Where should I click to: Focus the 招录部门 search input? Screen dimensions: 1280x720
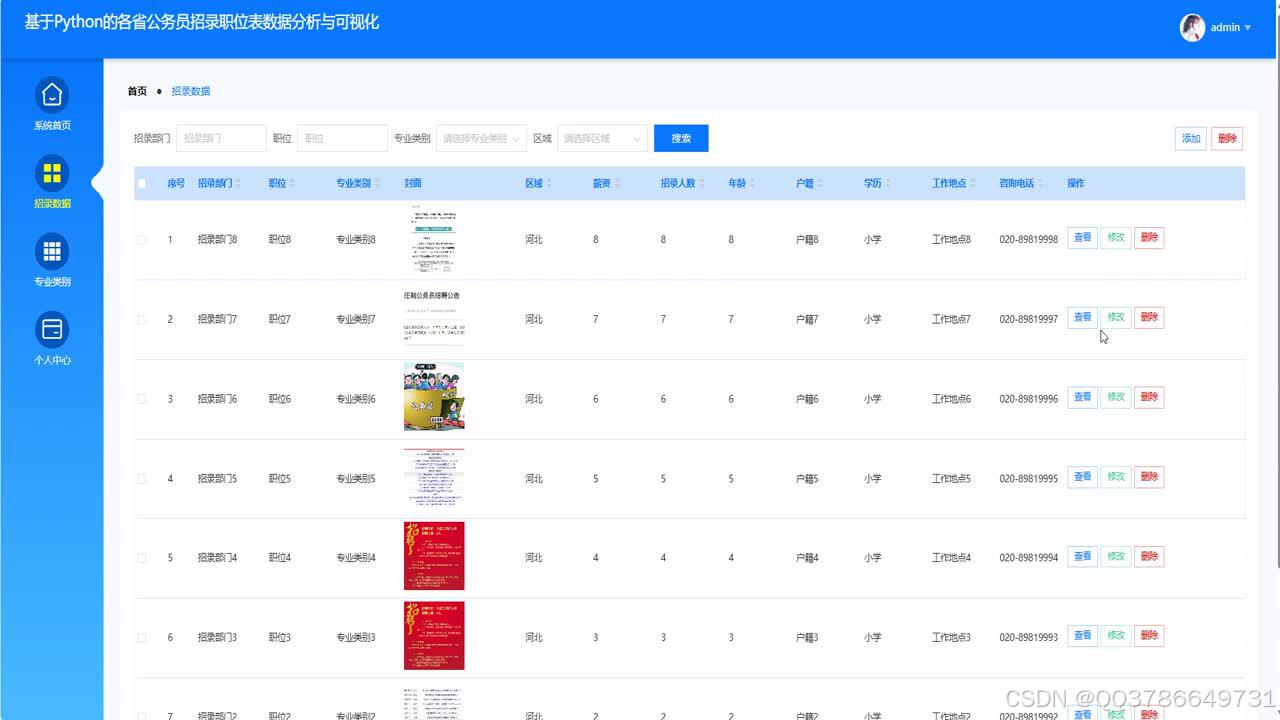tap(221, 138)
